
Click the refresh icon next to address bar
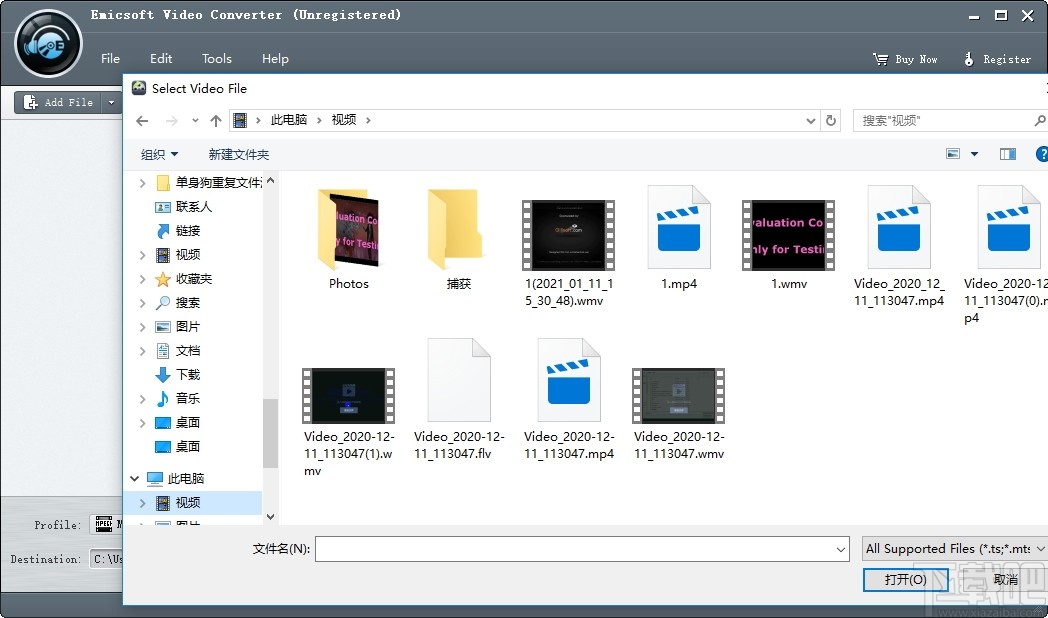click(x=831, y=119)
